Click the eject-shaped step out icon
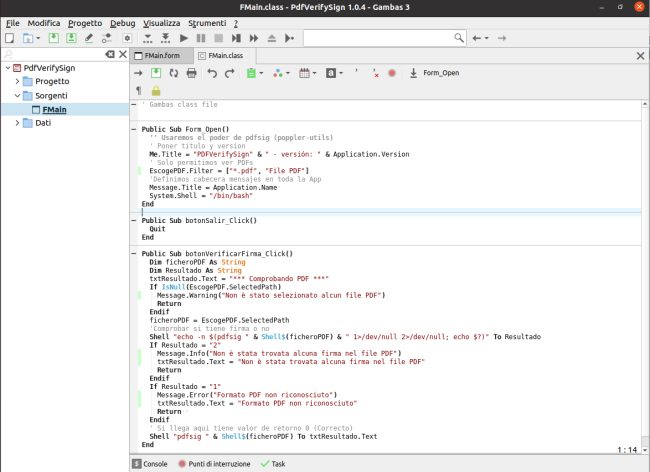 272,38
